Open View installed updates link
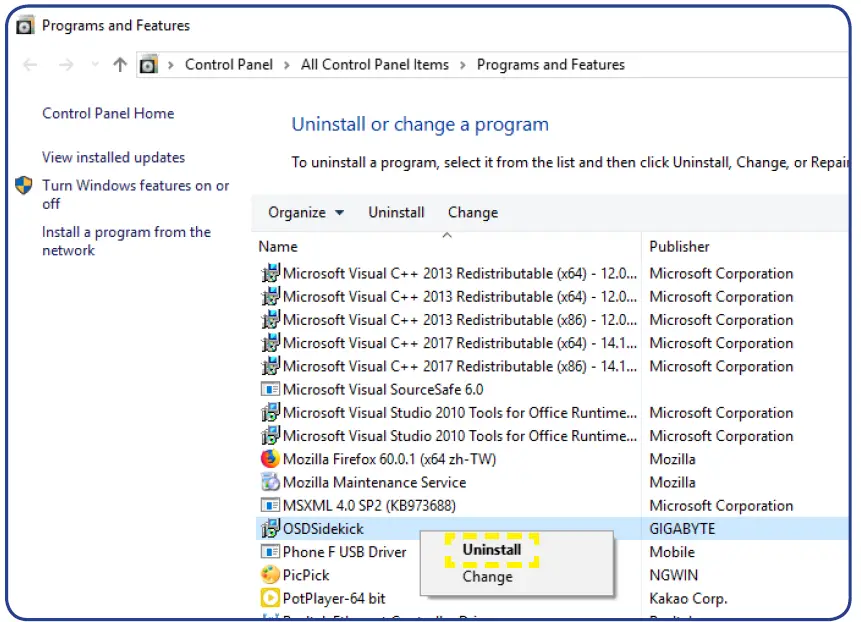This screenshot has width=861, height=622. pos(113,157)
